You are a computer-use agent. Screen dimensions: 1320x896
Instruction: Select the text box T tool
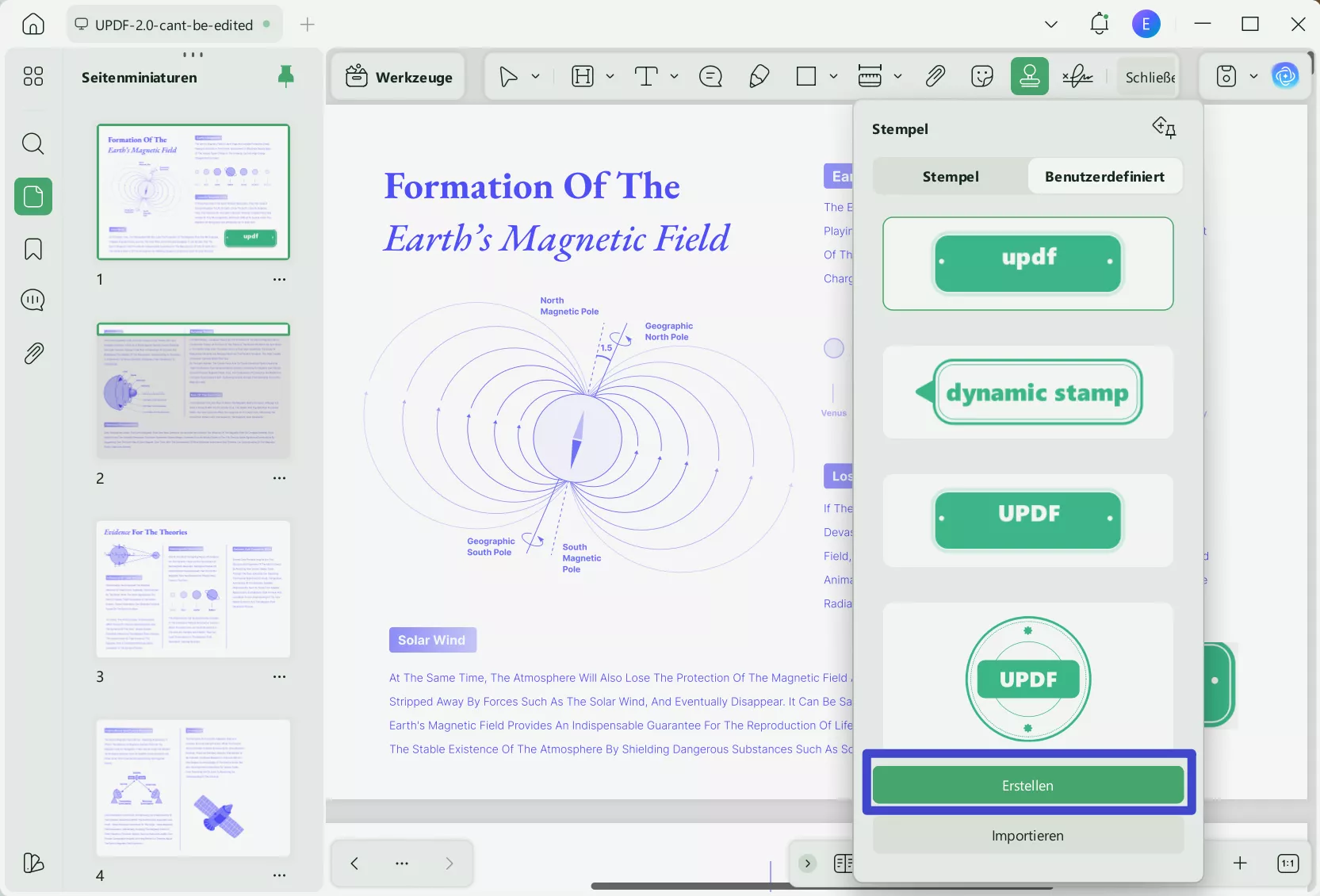tap(646, 76)
